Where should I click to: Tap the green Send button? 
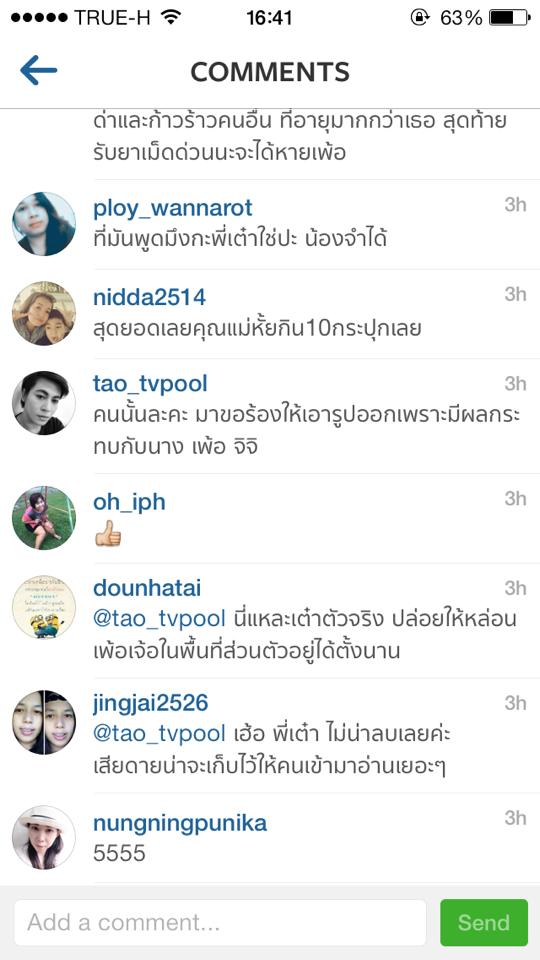[x=484, y=922]
